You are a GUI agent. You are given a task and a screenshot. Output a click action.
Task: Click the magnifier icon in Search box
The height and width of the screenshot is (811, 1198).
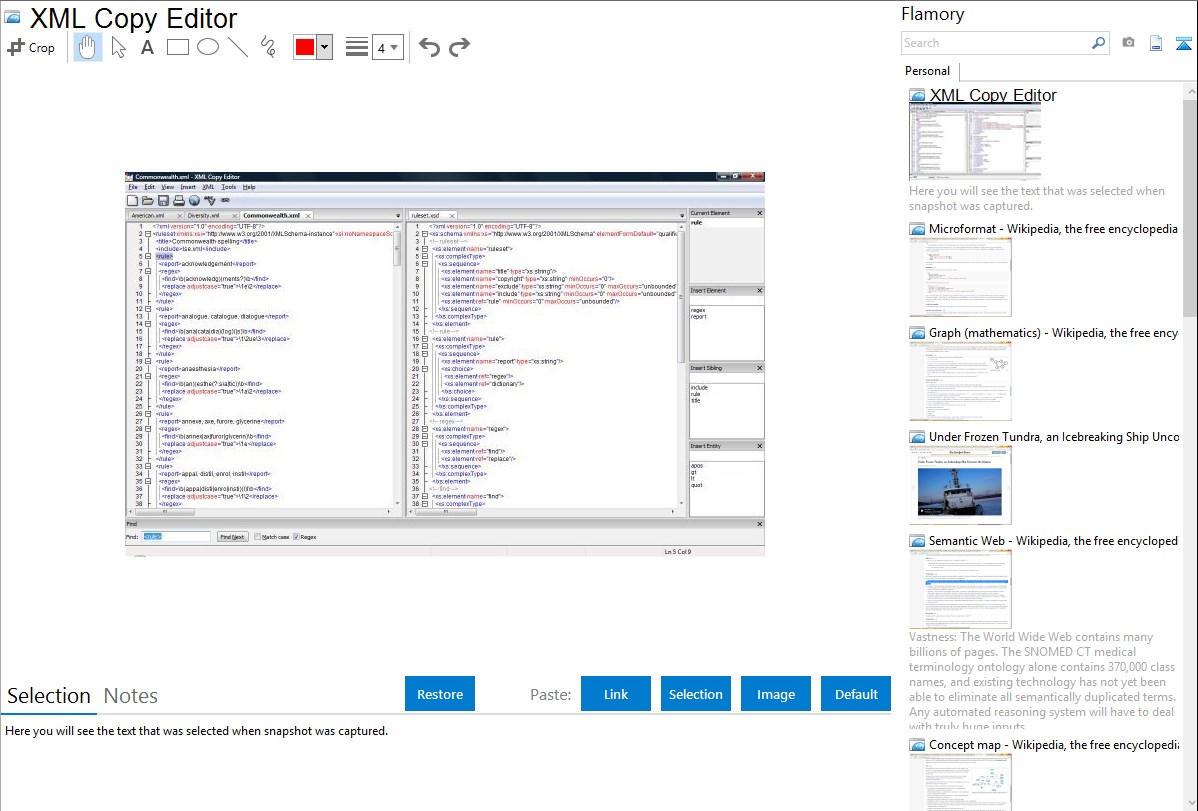(1098, 43)
